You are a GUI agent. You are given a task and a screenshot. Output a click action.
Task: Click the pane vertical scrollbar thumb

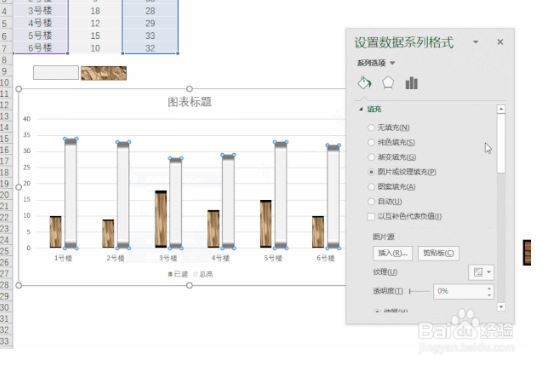click(x=501, y=143)
